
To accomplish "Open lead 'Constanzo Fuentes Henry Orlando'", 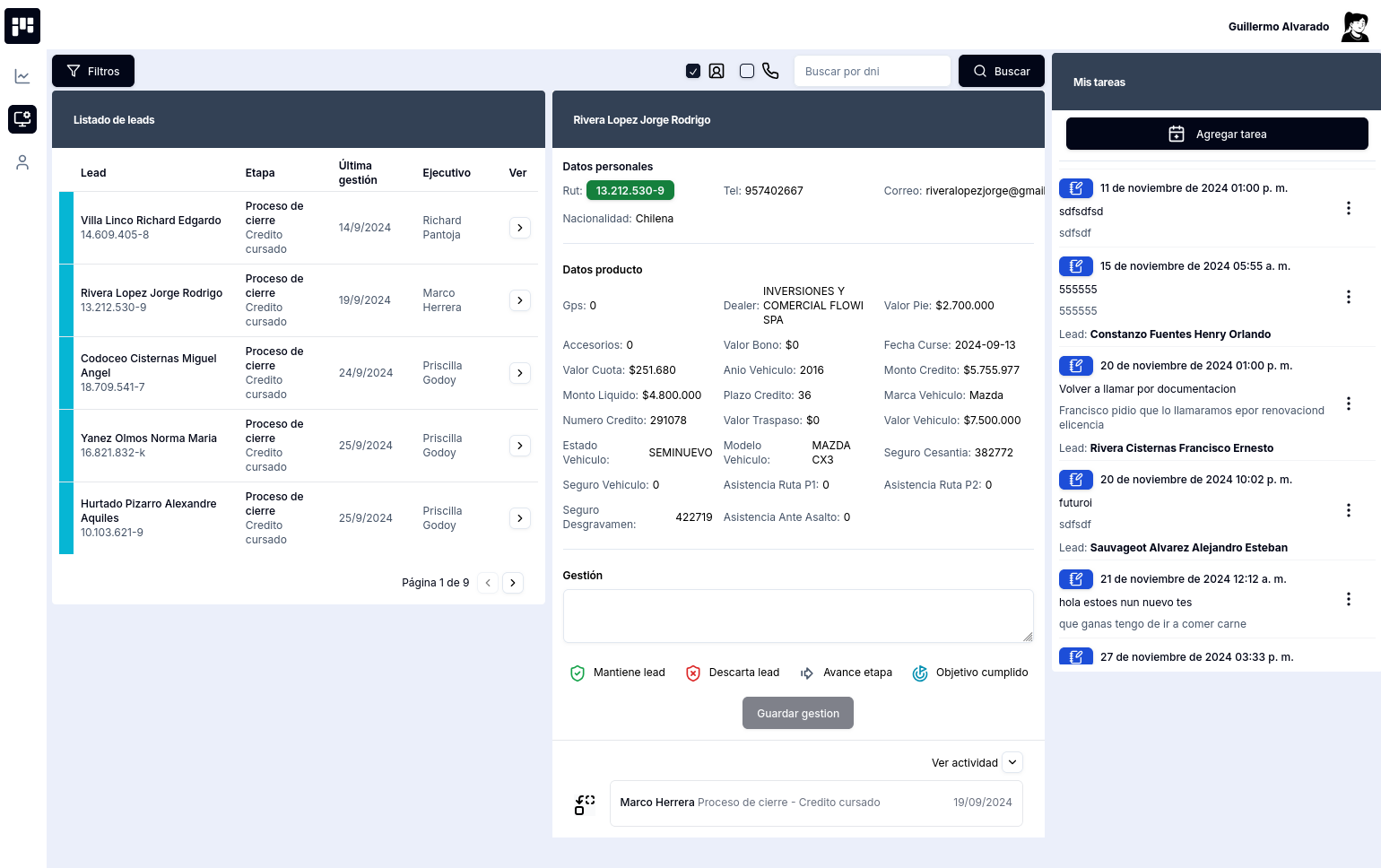I will click(x=1180, y=334).
